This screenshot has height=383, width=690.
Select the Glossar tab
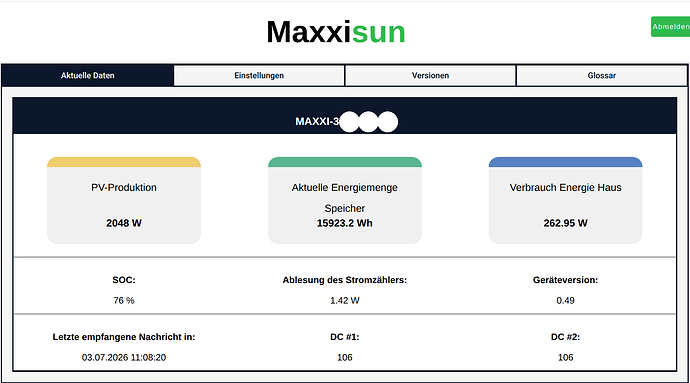[x=602, y=75]
